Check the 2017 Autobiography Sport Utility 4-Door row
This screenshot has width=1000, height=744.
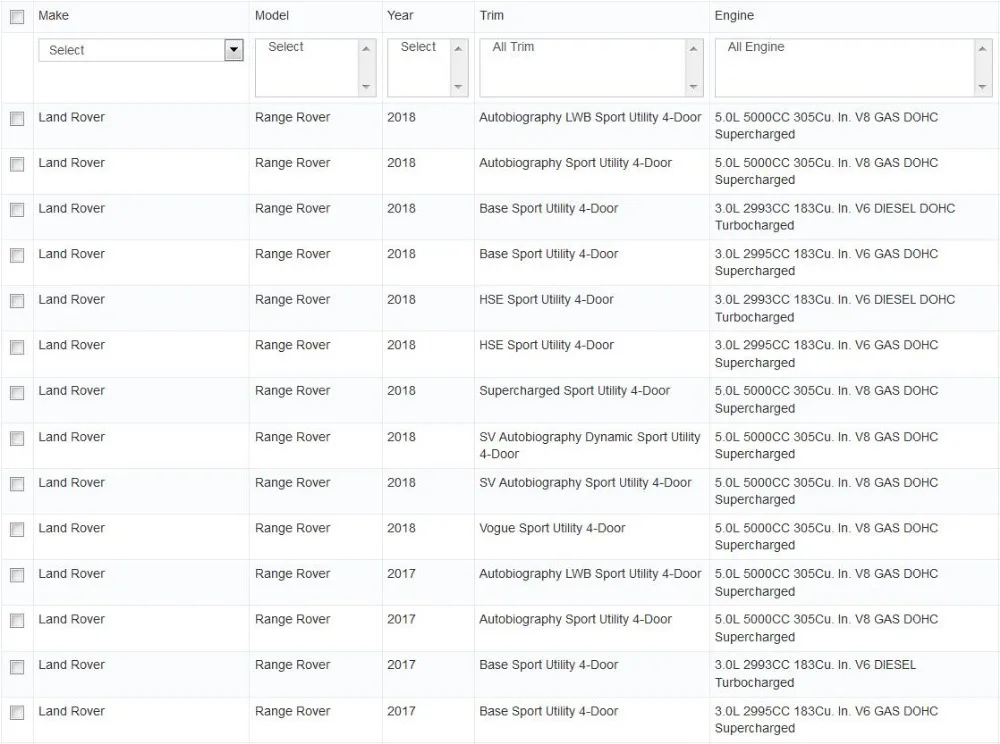tap(17, 621)
